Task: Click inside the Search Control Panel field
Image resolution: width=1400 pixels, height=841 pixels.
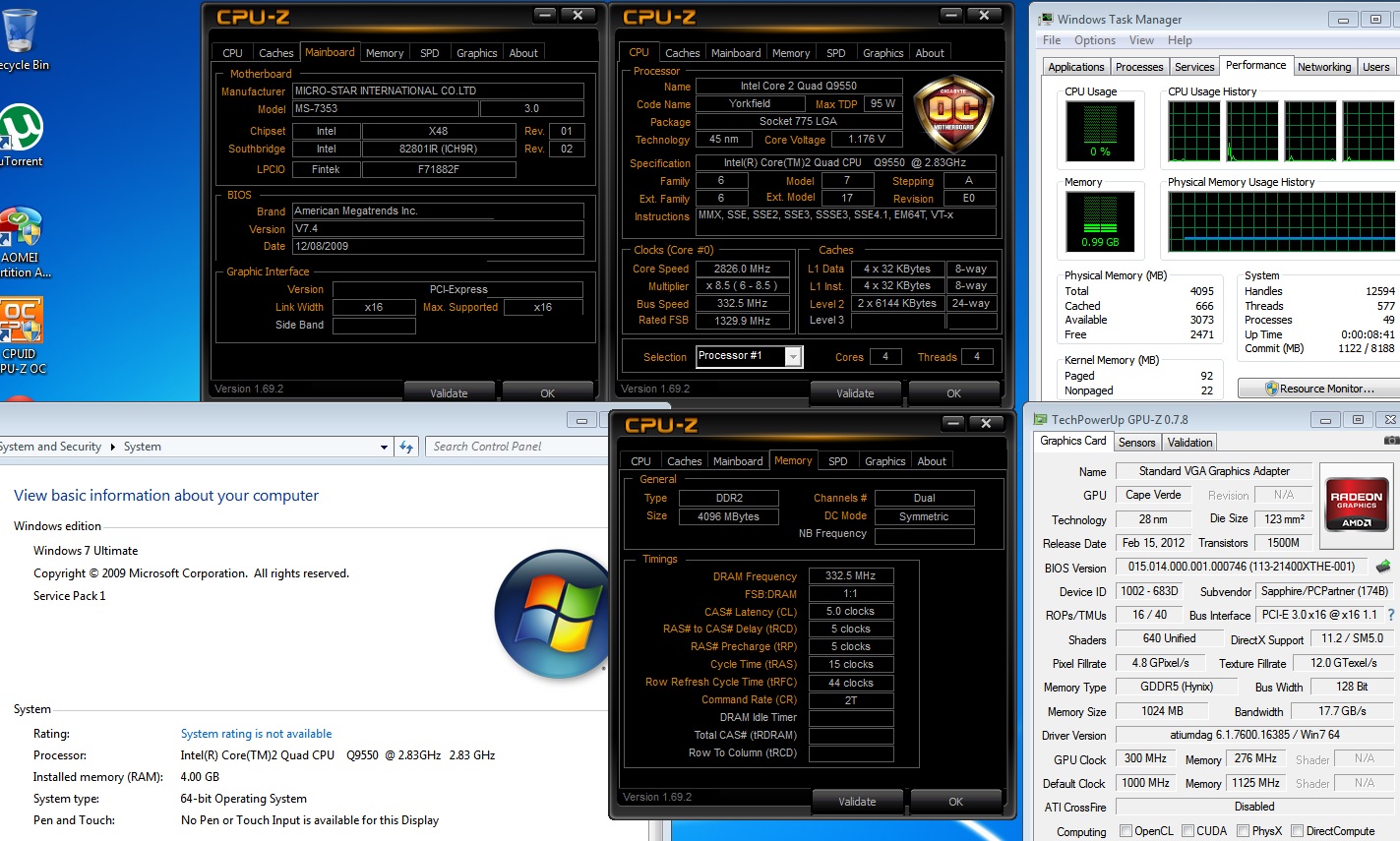Action: pos(516,447)
